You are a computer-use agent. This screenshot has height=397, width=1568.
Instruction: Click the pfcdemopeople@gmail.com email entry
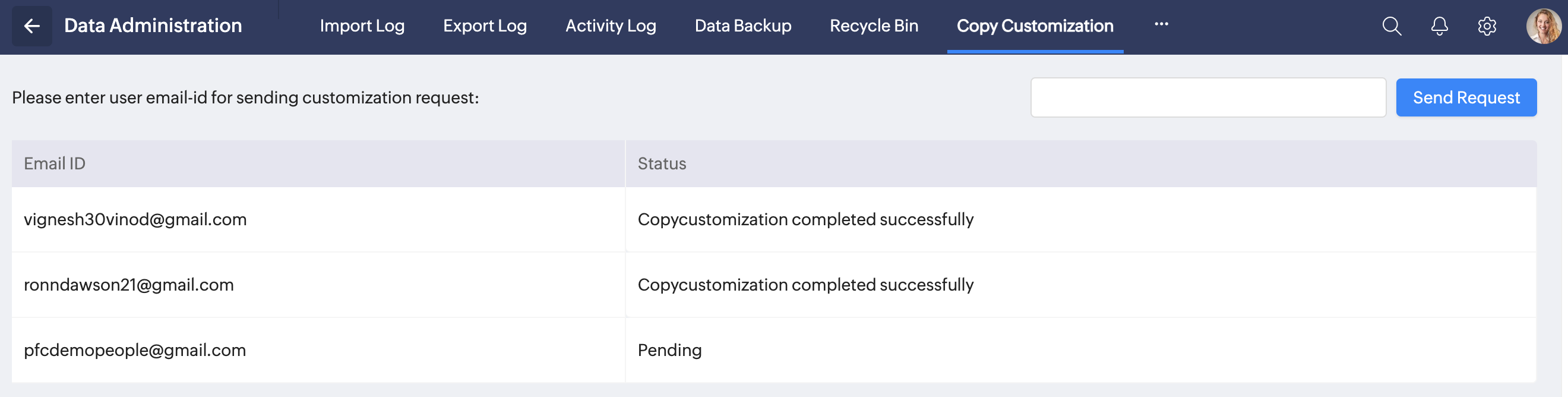[134, 351]
